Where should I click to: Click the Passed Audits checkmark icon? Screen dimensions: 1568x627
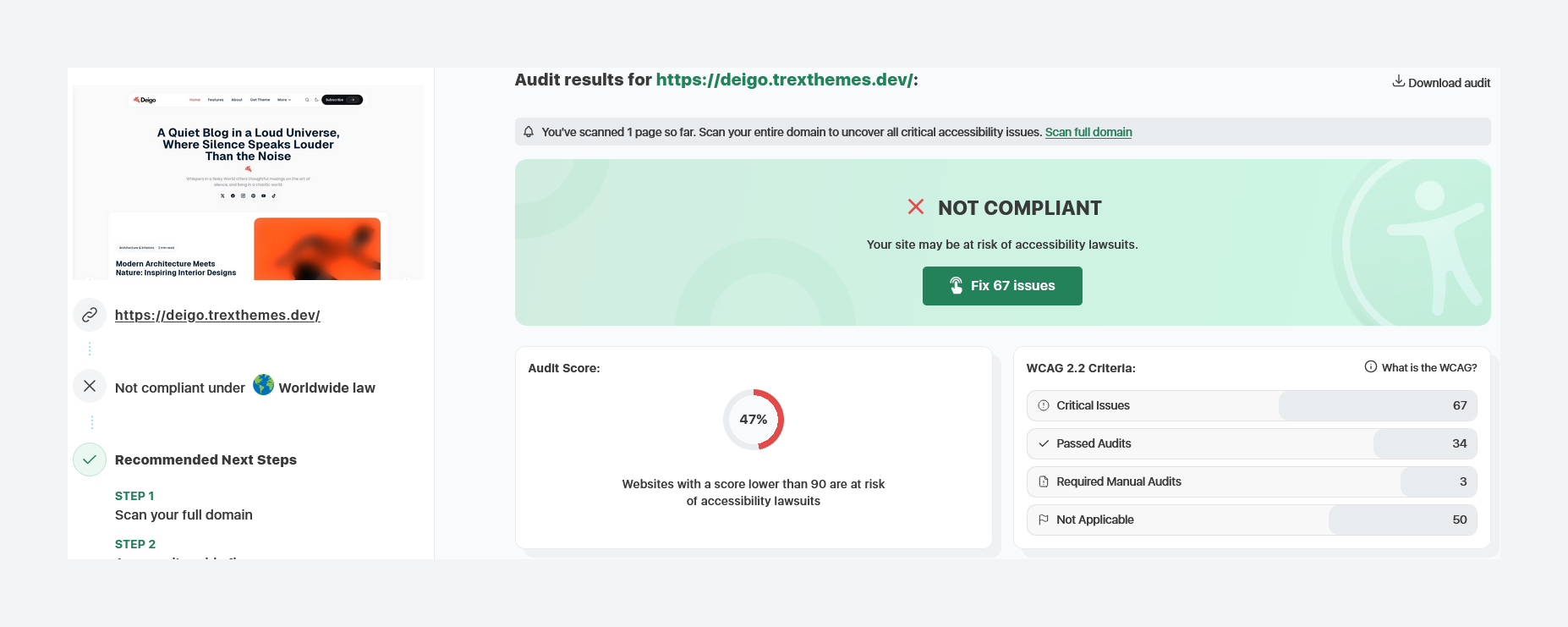[x=1044, y=443]
